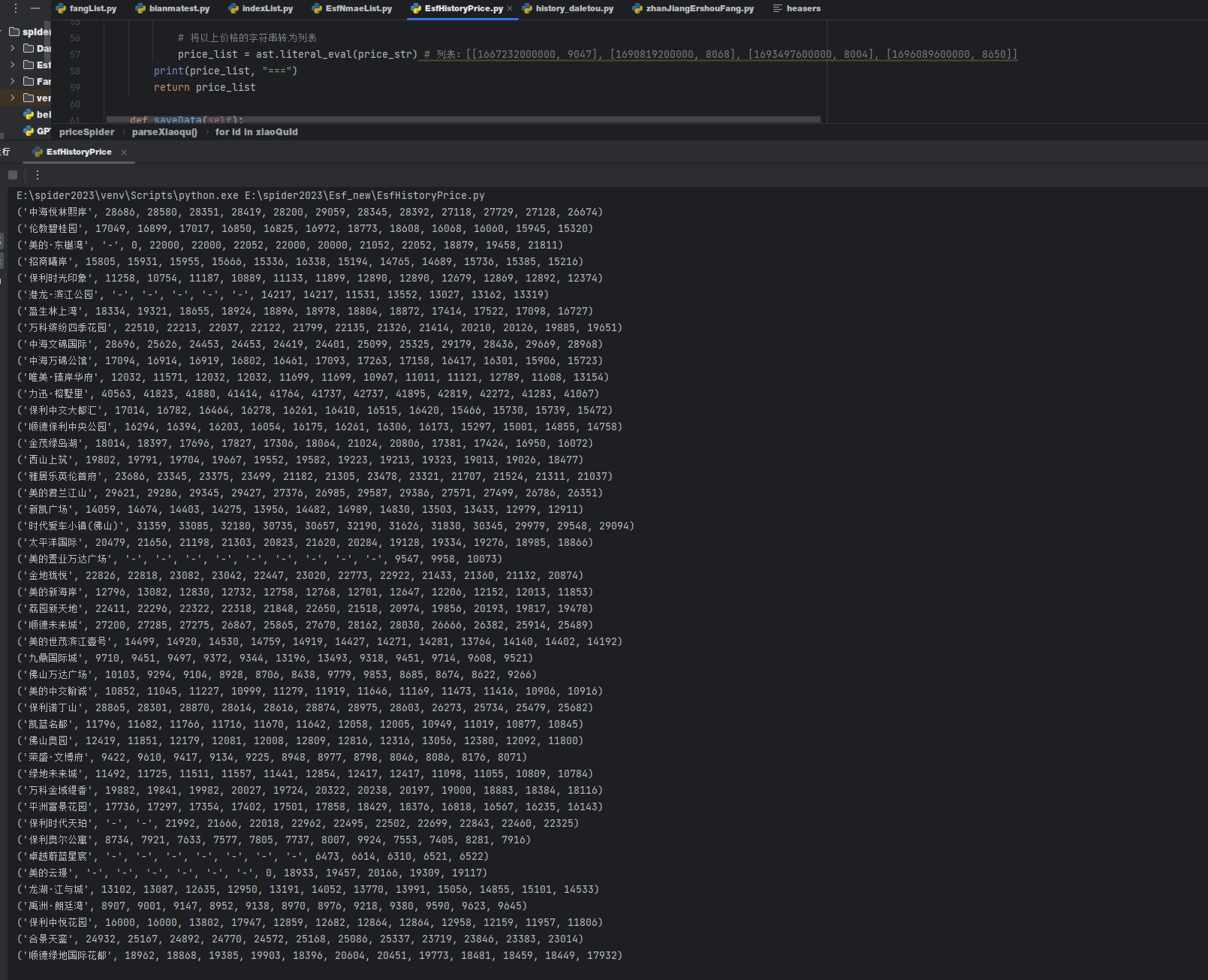Click the '保利时光印象' output row
1208x980 pixels.
point(310,279)
